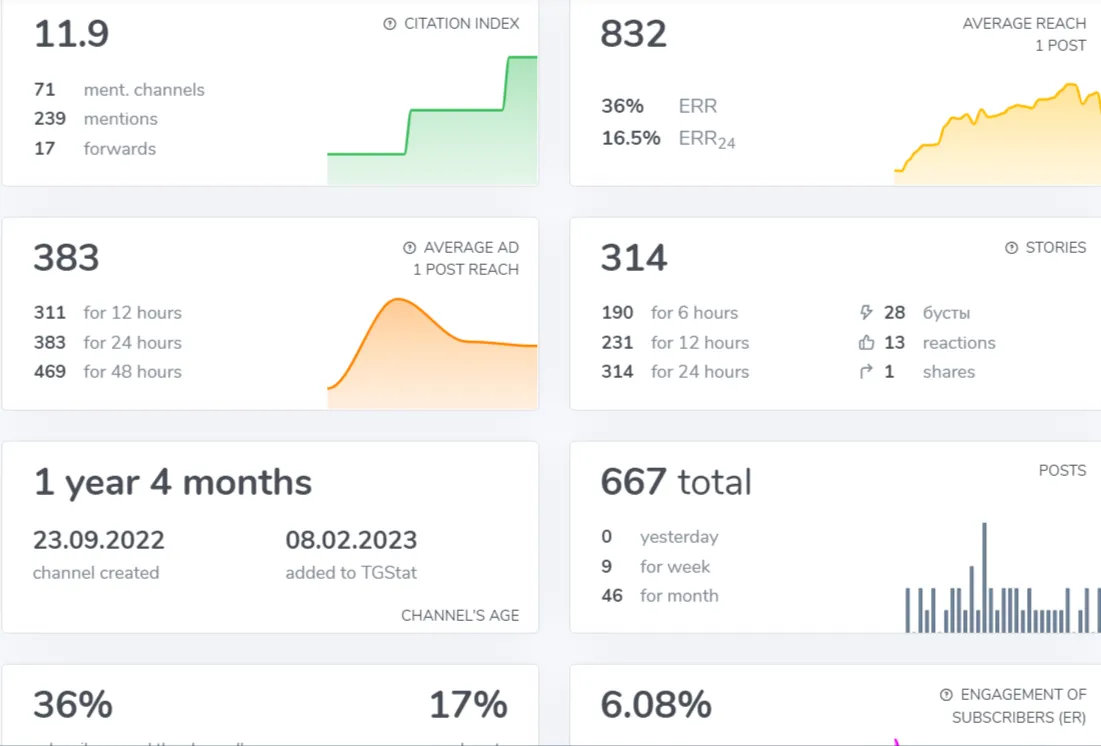Click the shares arrow icon
The width and height of the screenshot is (1101, 746).
pyautogui.click(x=866, y=372)
